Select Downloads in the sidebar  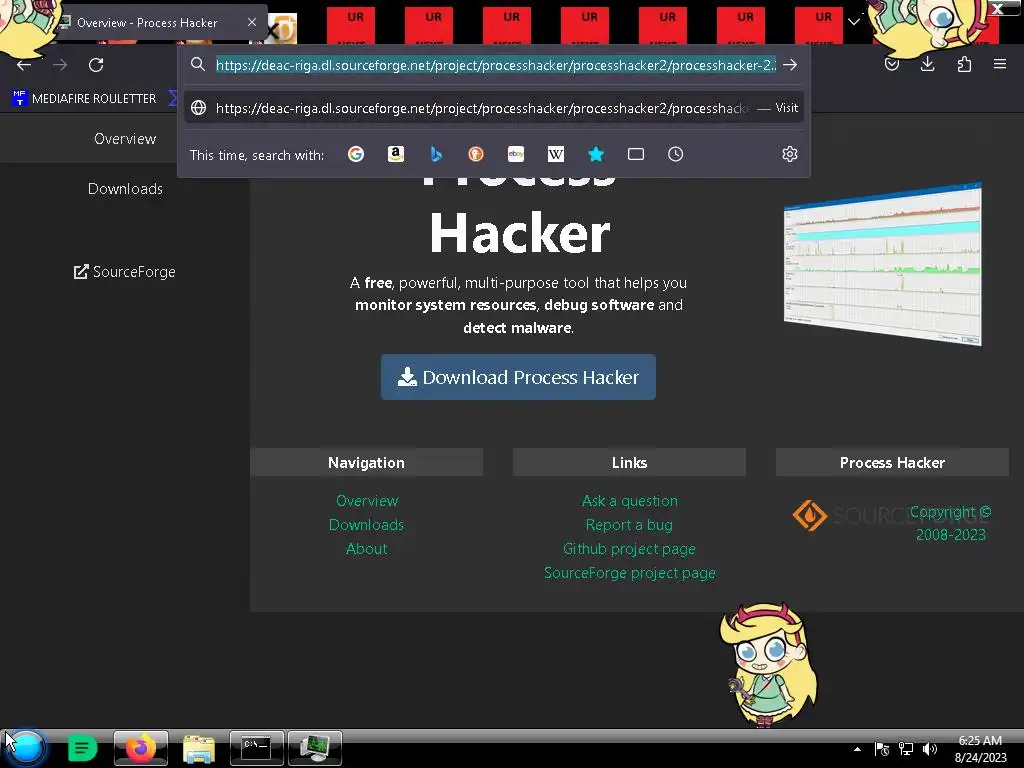pyautogui.click(x=125, y=189)
